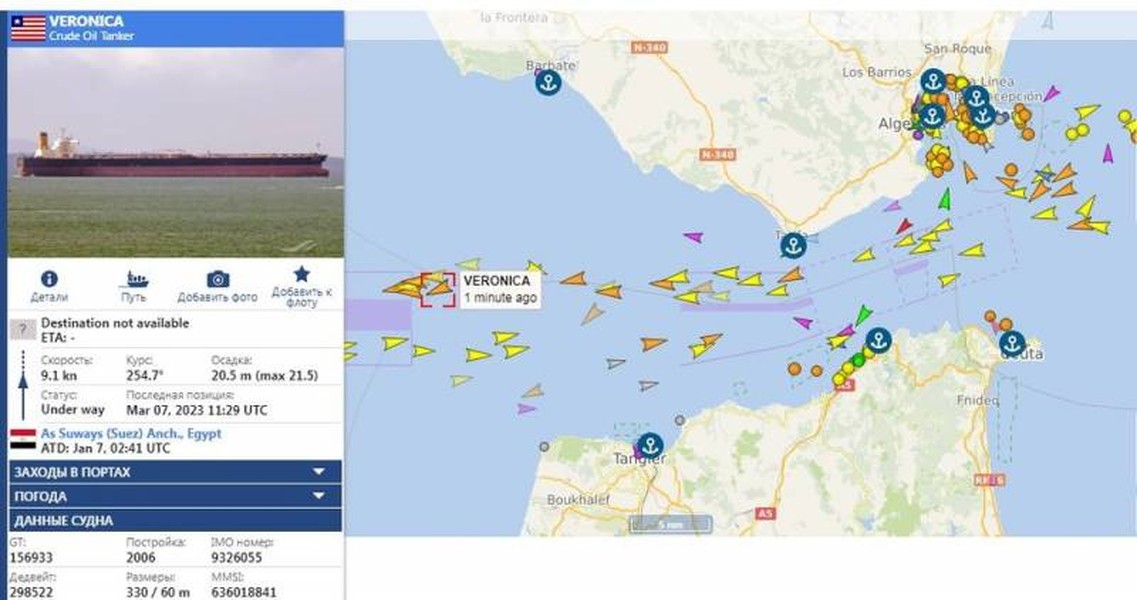Click the VERONICA map tooltip label
The width and height of the screenshot is (1137, 600).
500,289
